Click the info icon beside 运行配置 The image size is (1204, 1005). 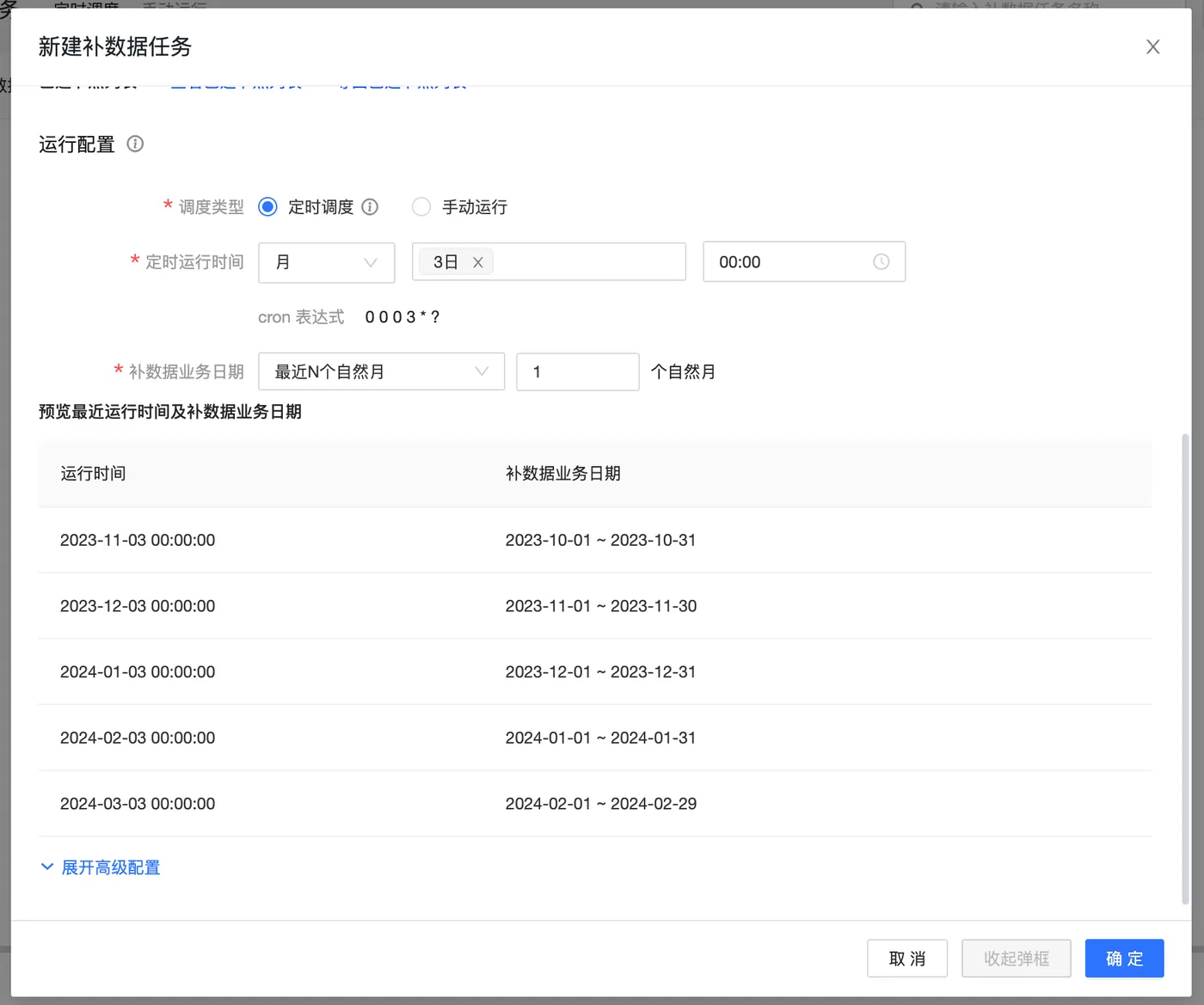135,144
